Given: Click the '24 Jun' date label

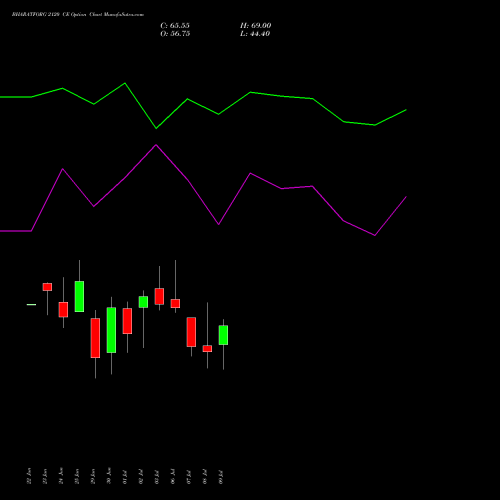Looking at the screenshot, I should (x=61, y=476).
